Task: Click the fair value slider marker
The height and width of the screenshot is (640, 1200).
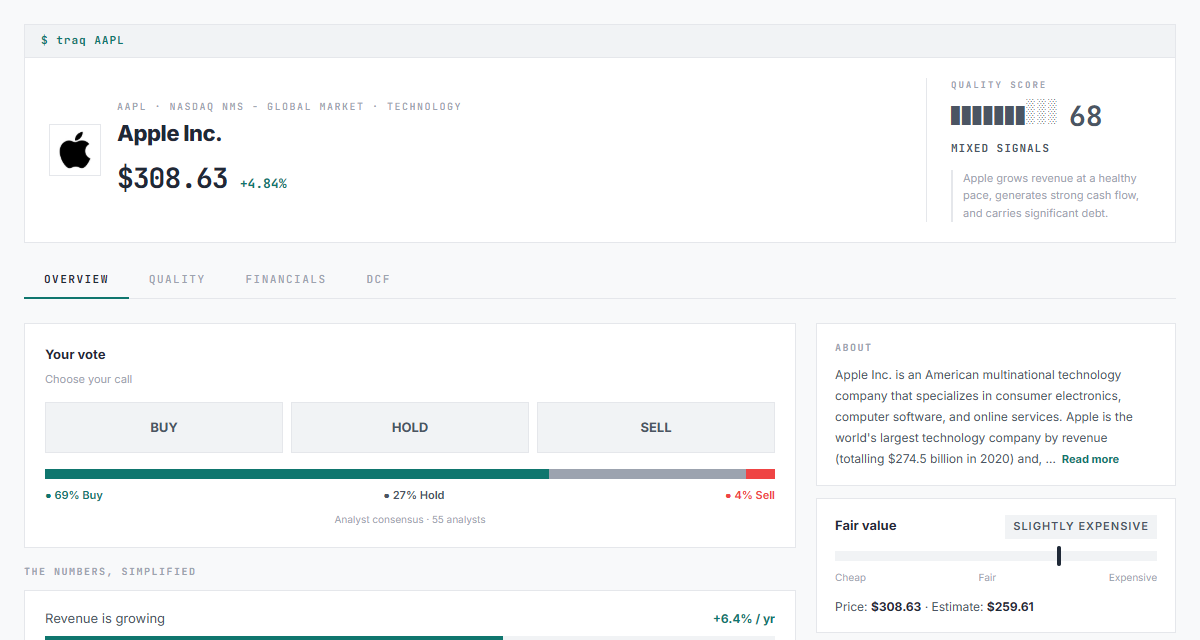Action: pos(1059,556)
